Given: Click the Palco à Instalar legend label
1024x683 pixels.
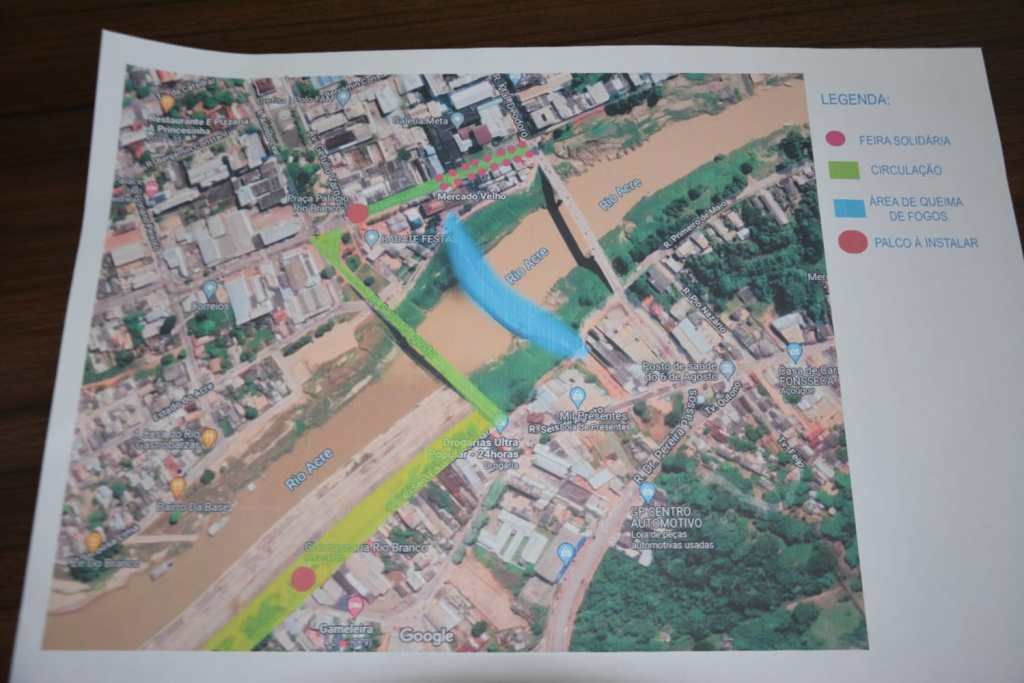Looking at the screenshot, I should point(925,243).
